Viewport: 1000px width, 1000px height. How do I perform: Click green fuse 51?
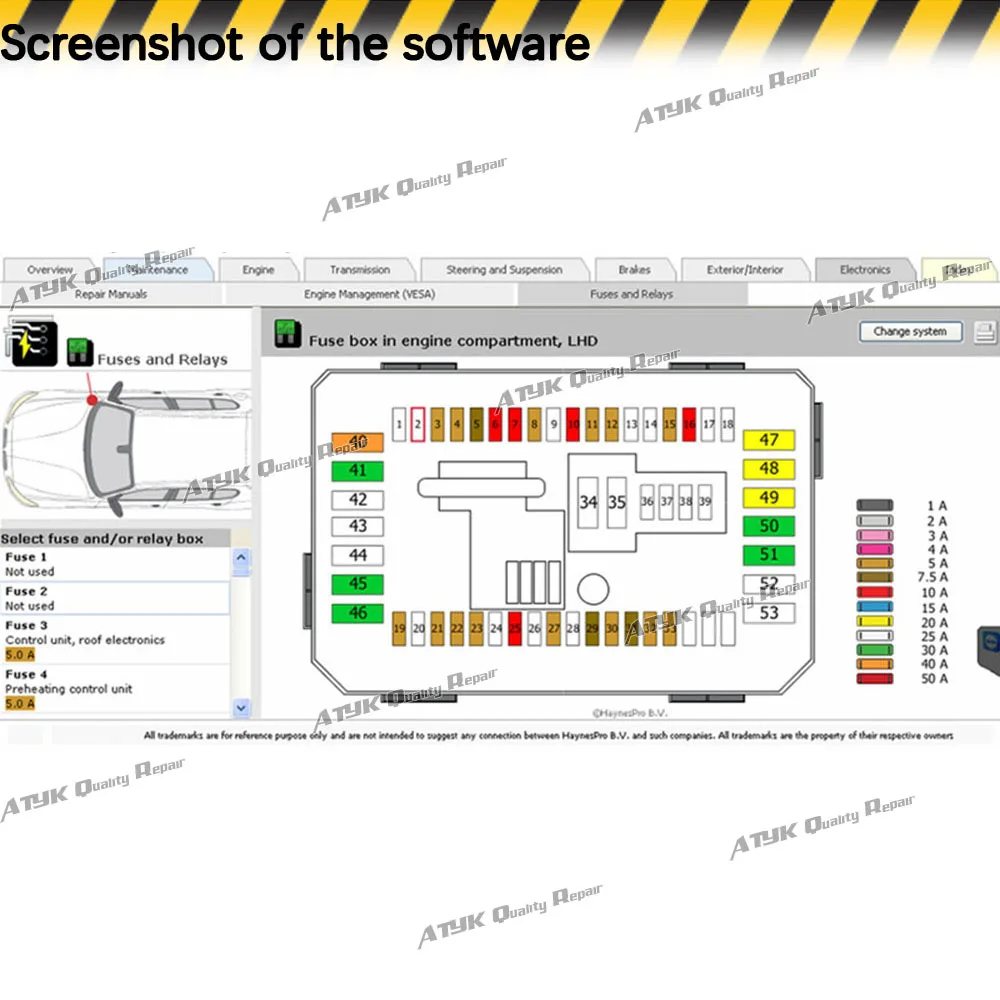tap(769, 555)
